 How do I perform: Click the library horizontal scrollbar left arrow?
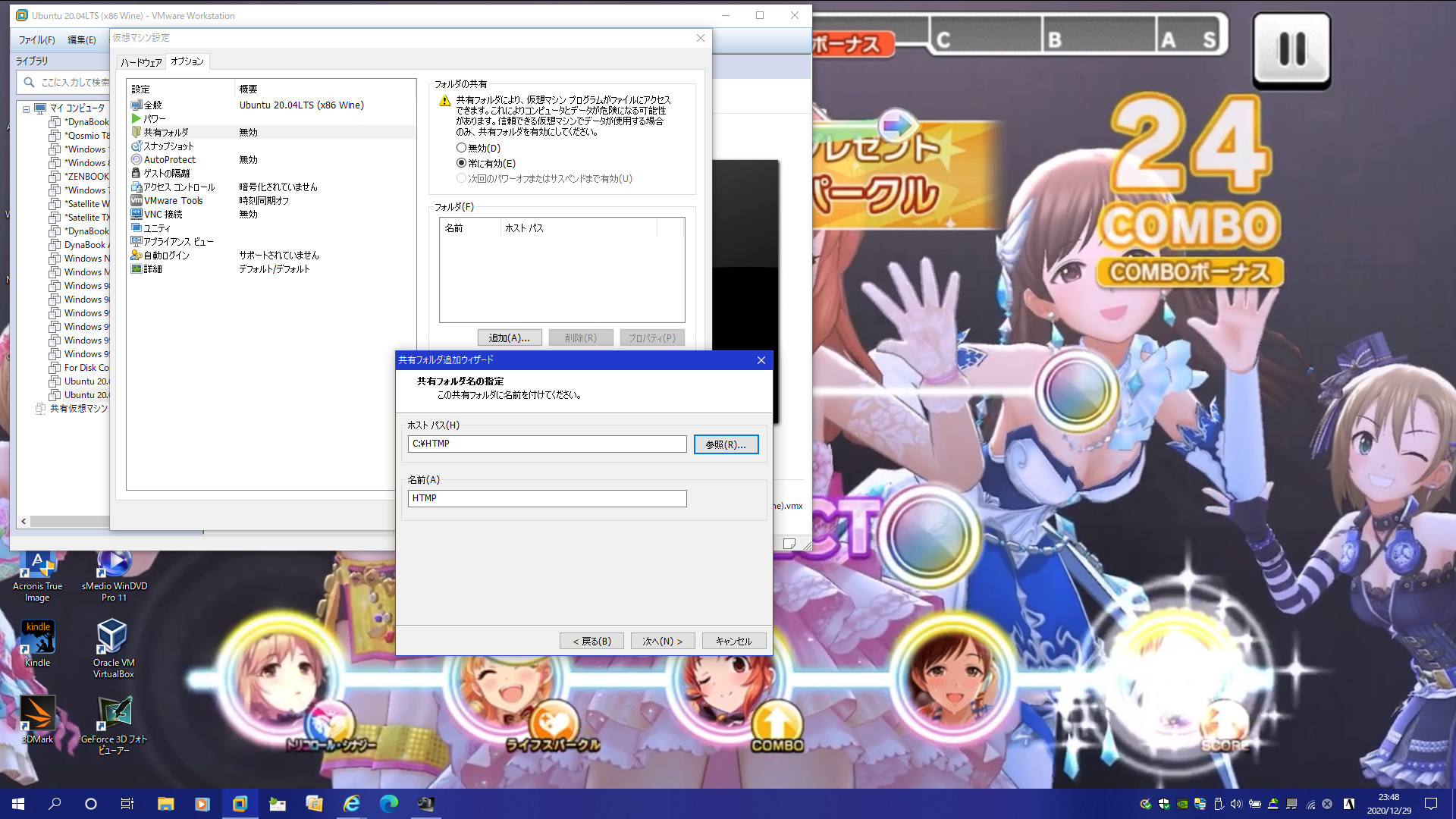(24, 521)
